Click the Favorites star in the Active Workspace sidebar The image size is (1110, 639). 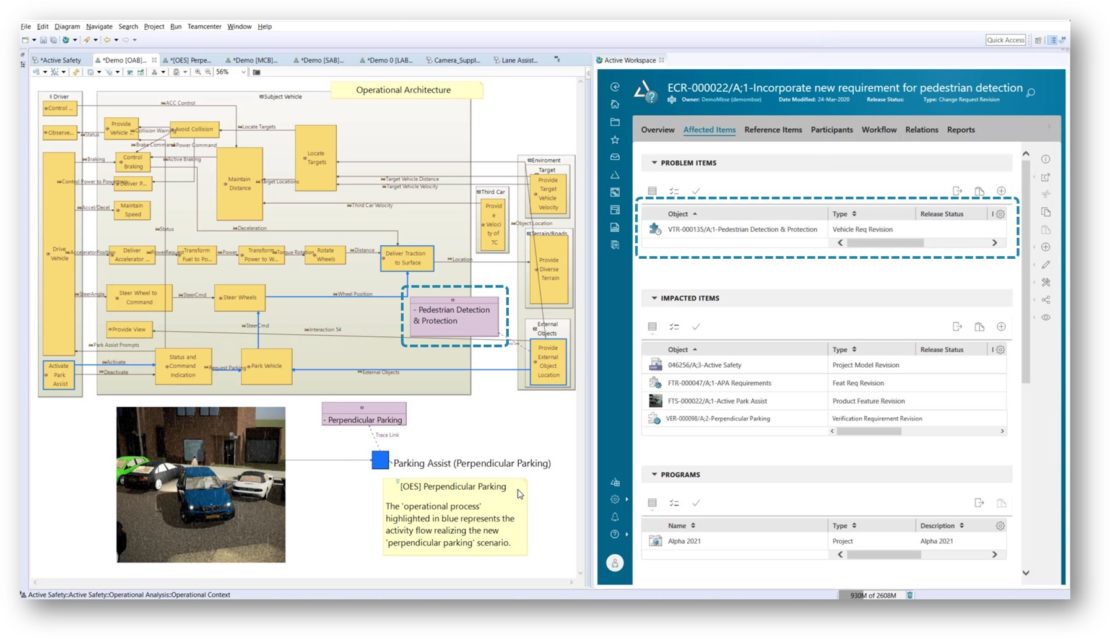tap(613, 140)
